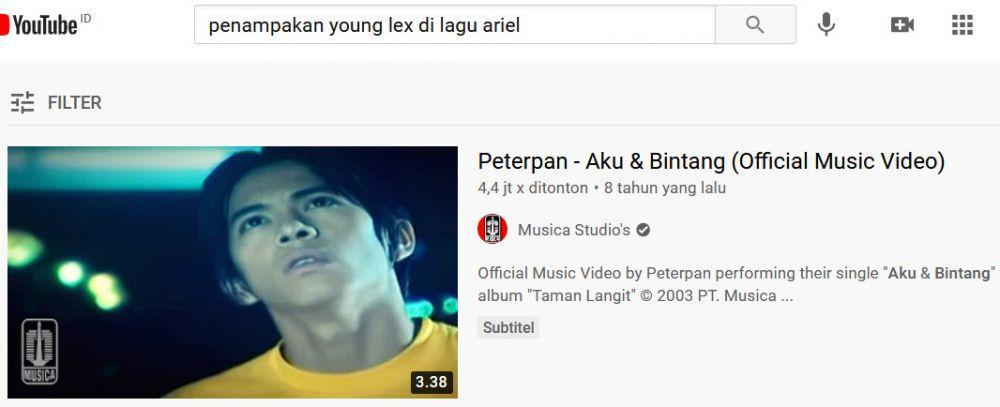Click the Musica Studio's channel avatar
Image resolution: width=1000 pixels, height=407 pixels.
pos(492,229)
